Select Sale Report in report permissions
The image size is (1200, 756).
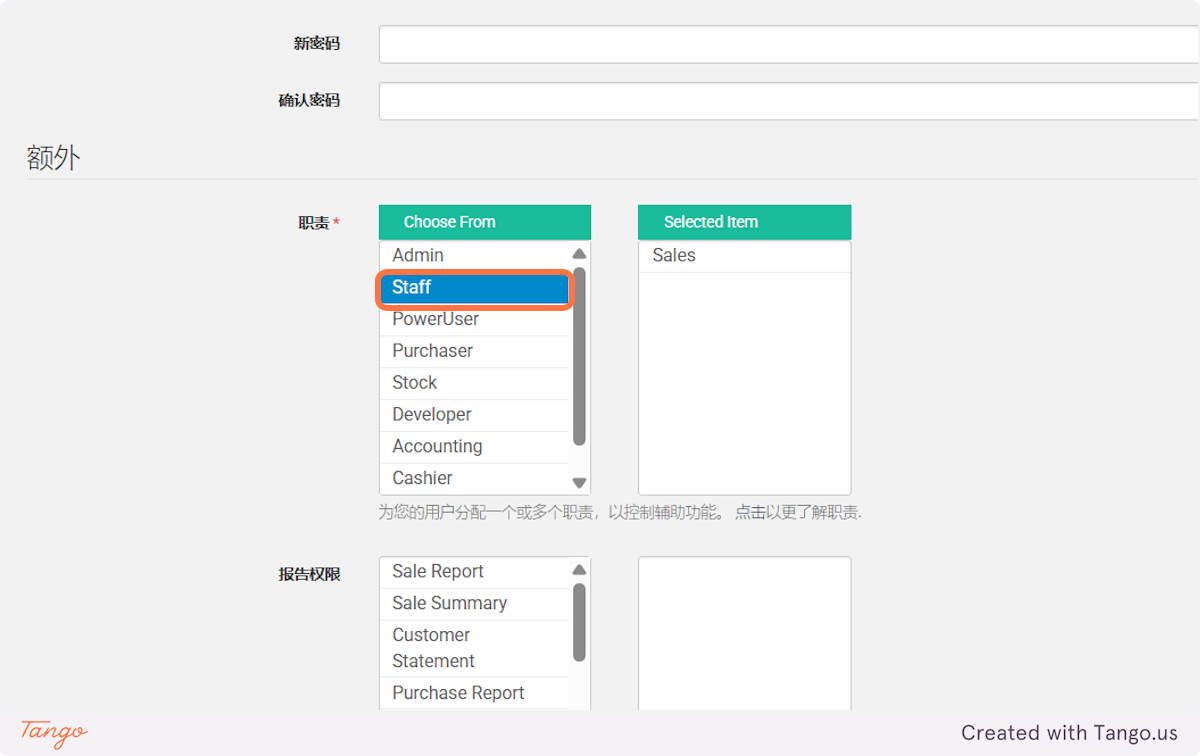(474, 572)
